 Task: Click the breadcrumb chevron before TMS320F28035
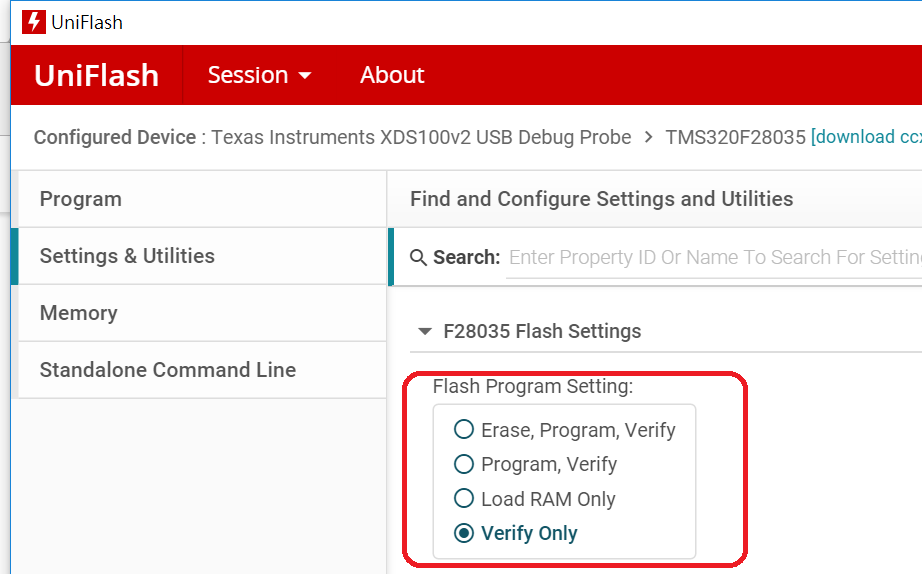tap(648, 137)
